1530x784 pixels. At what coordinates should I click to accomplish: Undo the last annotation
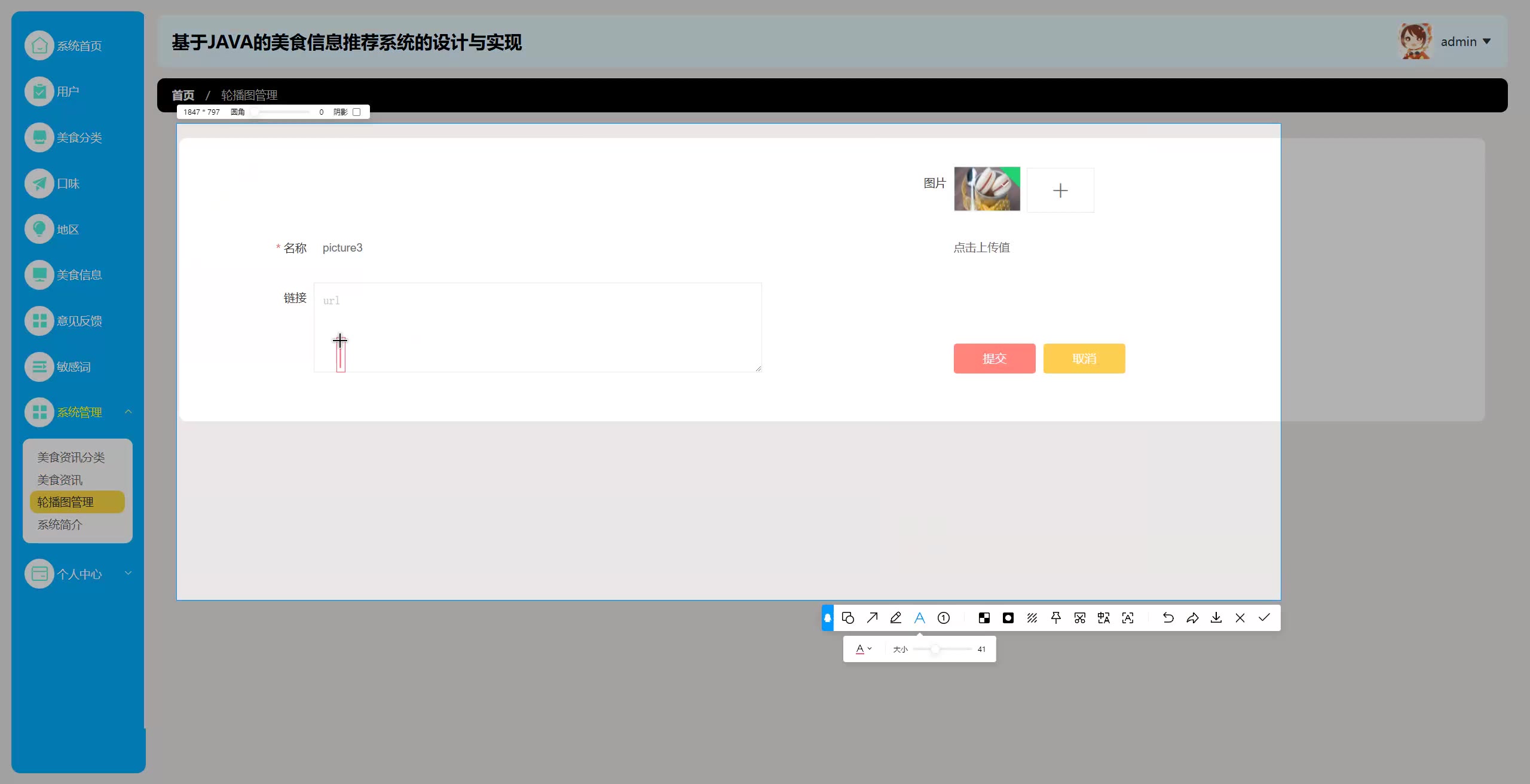coord(1168,618)
